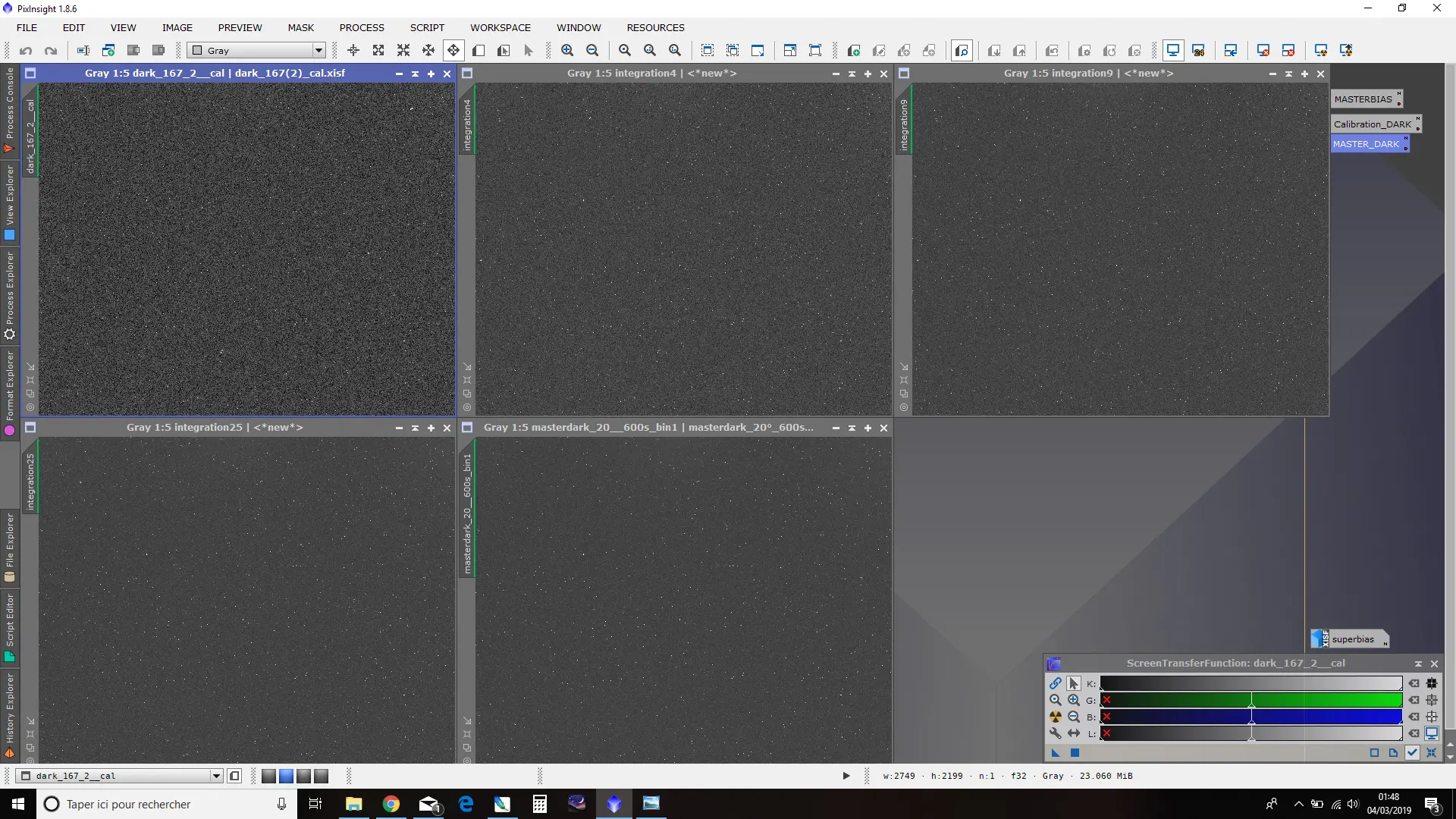The image size is (1456, 819).
Task: Click the STF zoom out magnifier
Action: (1074, 717)
